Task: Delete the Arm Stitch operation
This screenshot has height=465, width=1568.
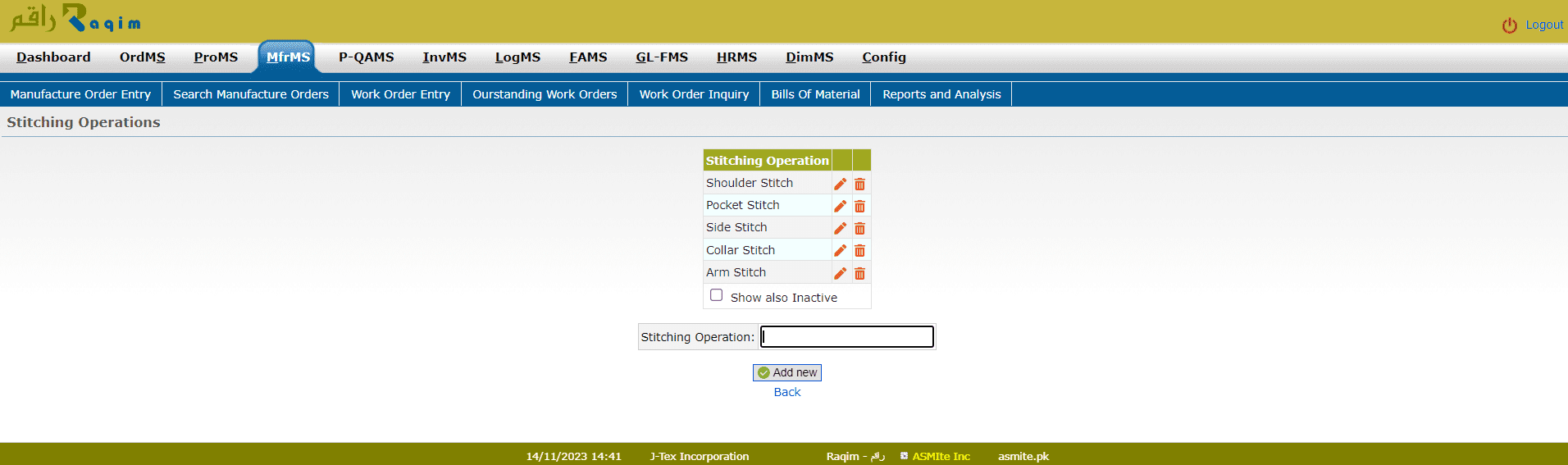Action: coord(859,273)
